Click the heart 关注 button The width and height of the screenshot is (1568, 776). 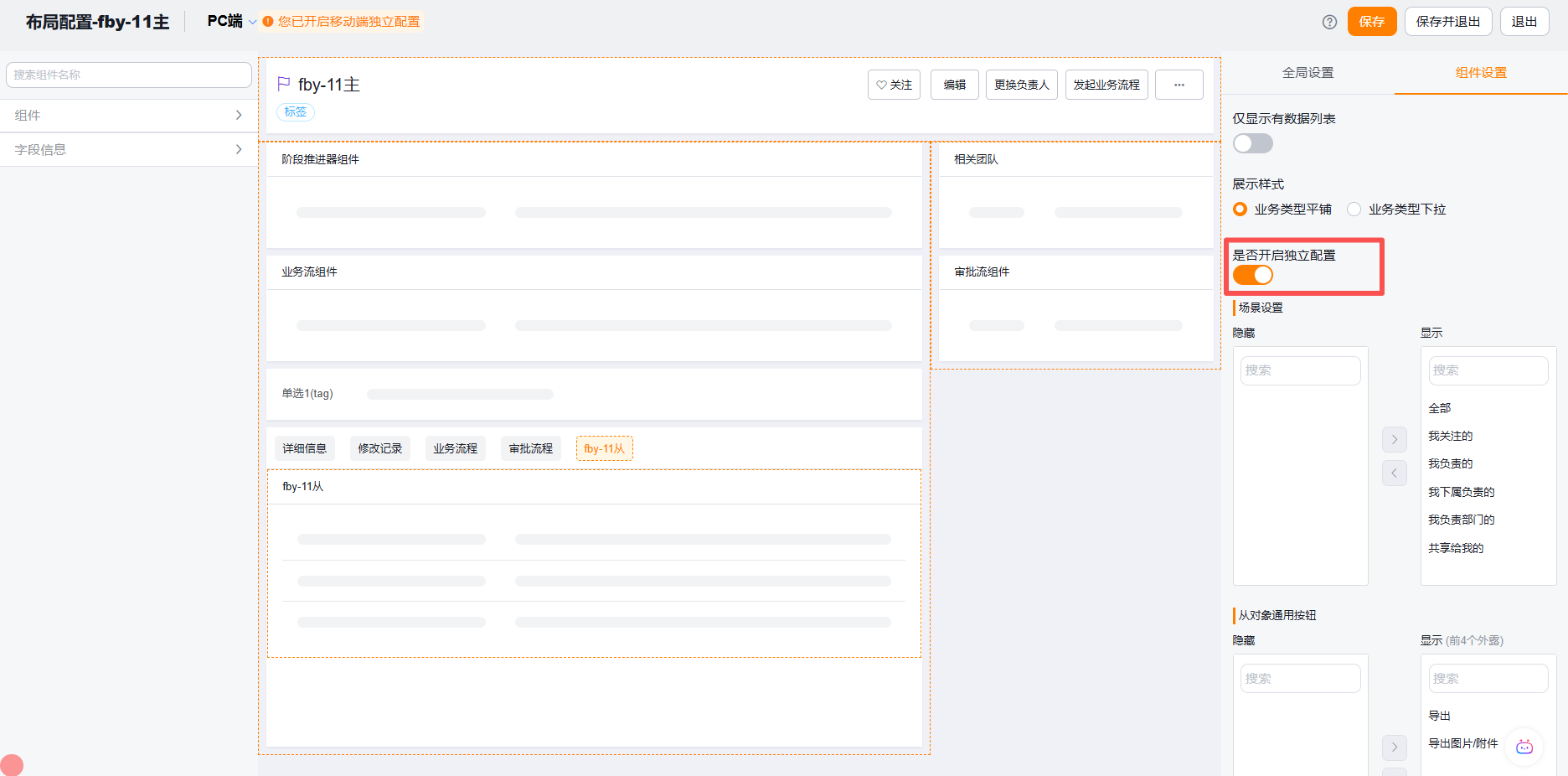[x=894, y=85]
